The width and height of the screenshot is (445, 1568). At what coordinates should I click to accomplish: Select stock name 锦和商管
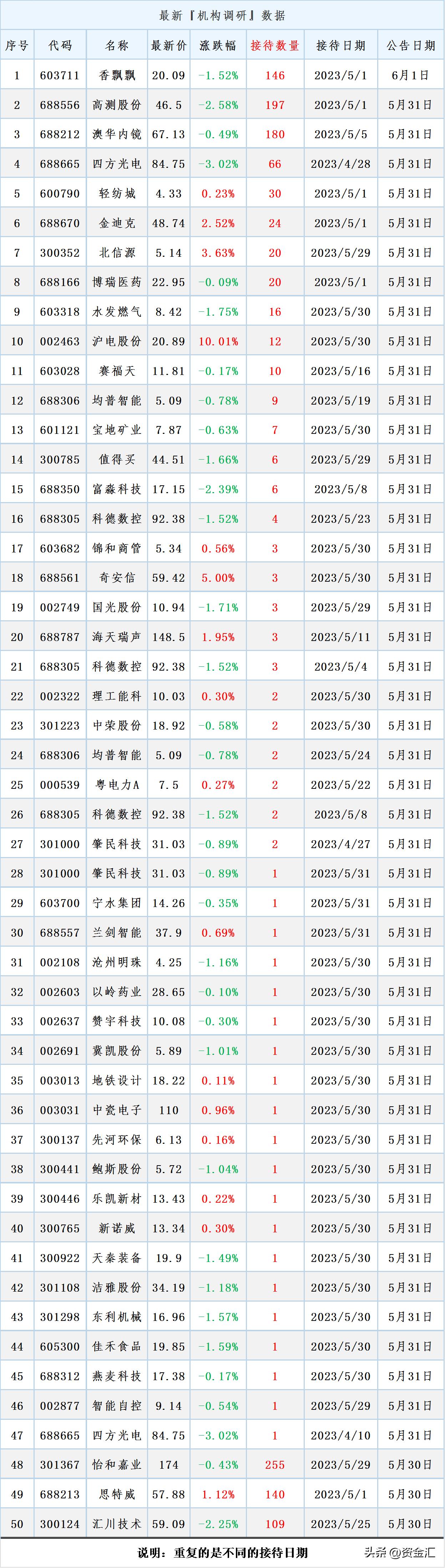[117, 548]
